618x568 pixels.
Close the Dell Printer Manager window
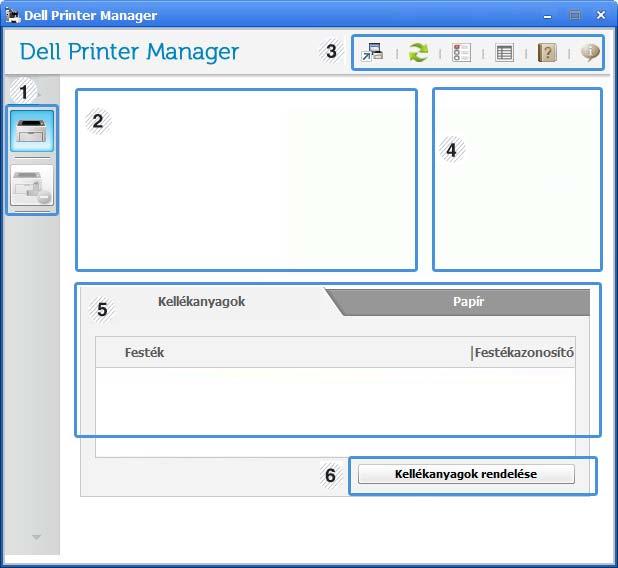[601, 15]
